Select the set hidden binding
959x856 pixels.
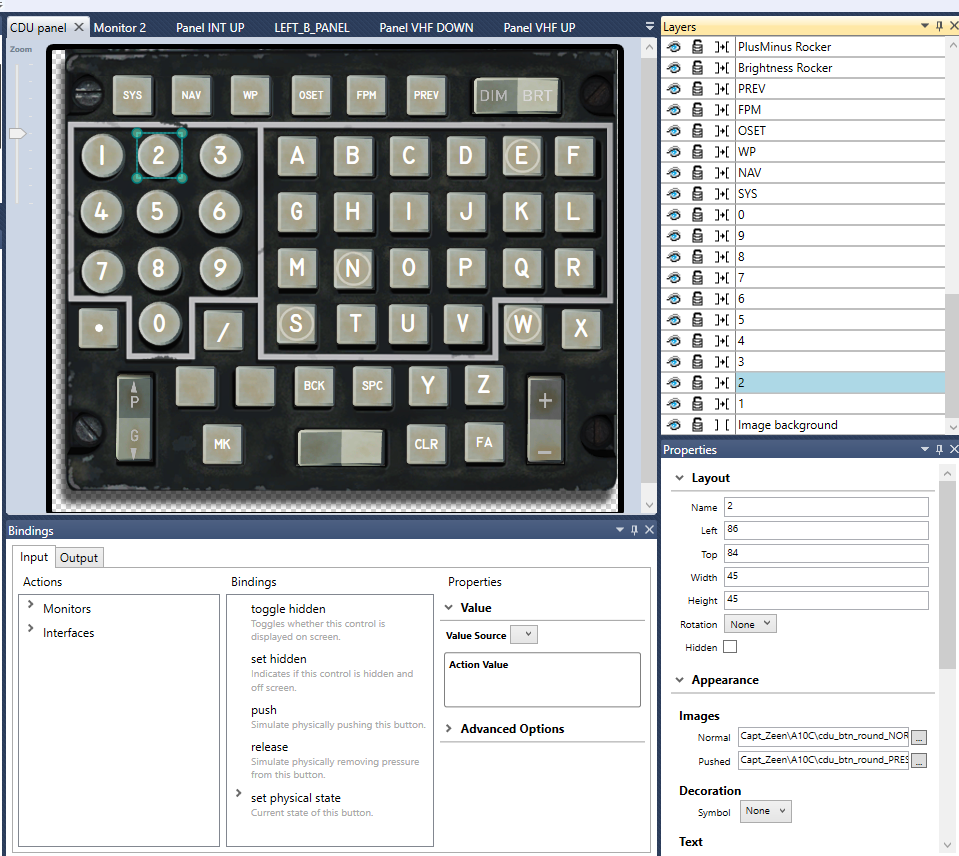pos(278,659)
